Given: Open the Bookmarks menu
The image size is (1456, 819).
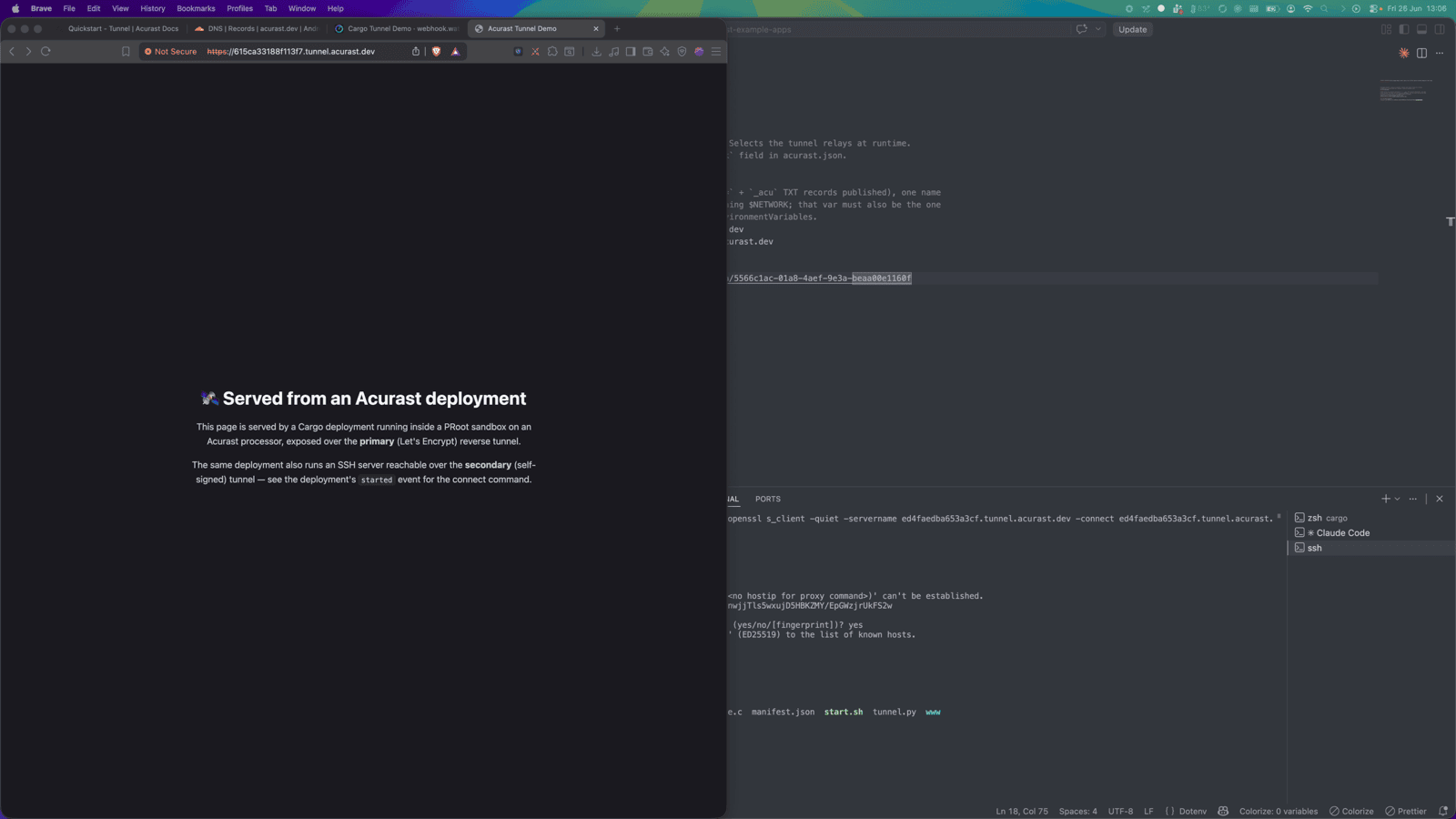Looking at the screenshot, I should (196, 8).
